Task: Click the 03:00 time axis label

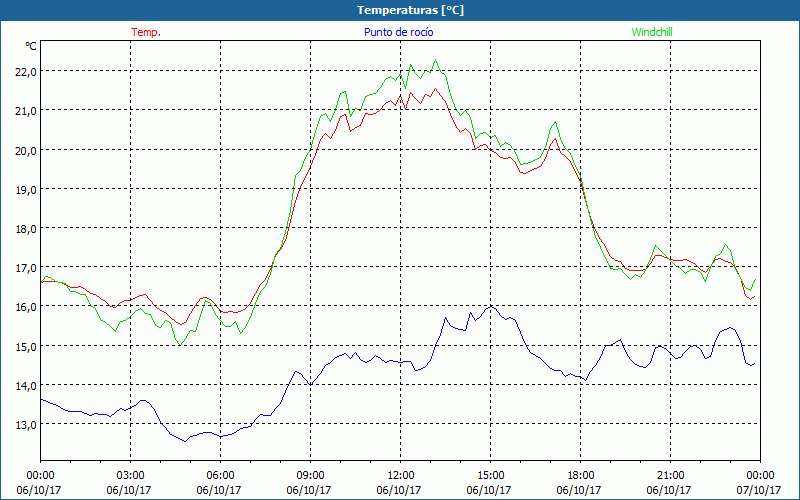Action: 131,475
